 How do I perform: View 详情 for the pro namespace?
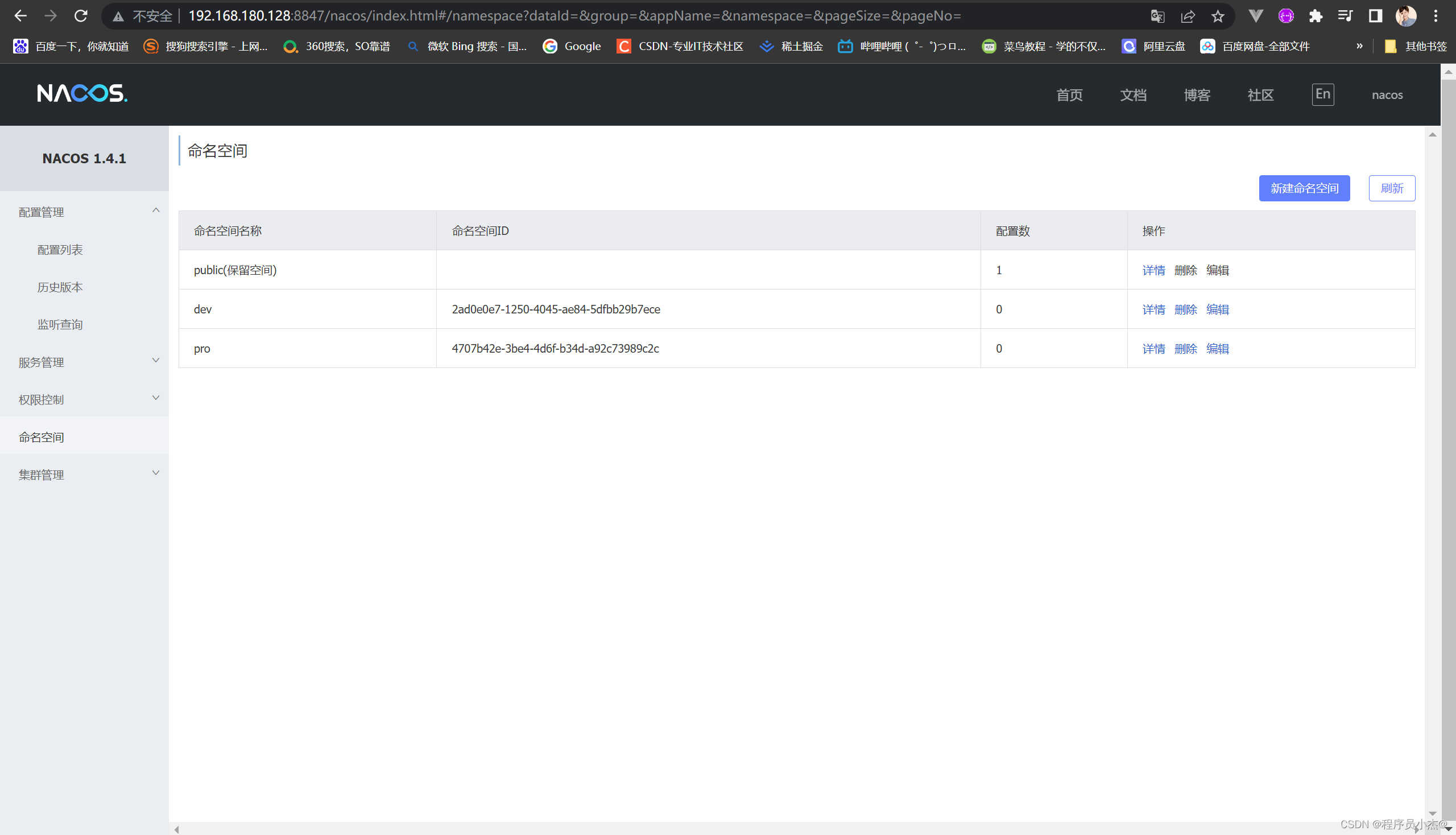click(x=1153, y=349)
